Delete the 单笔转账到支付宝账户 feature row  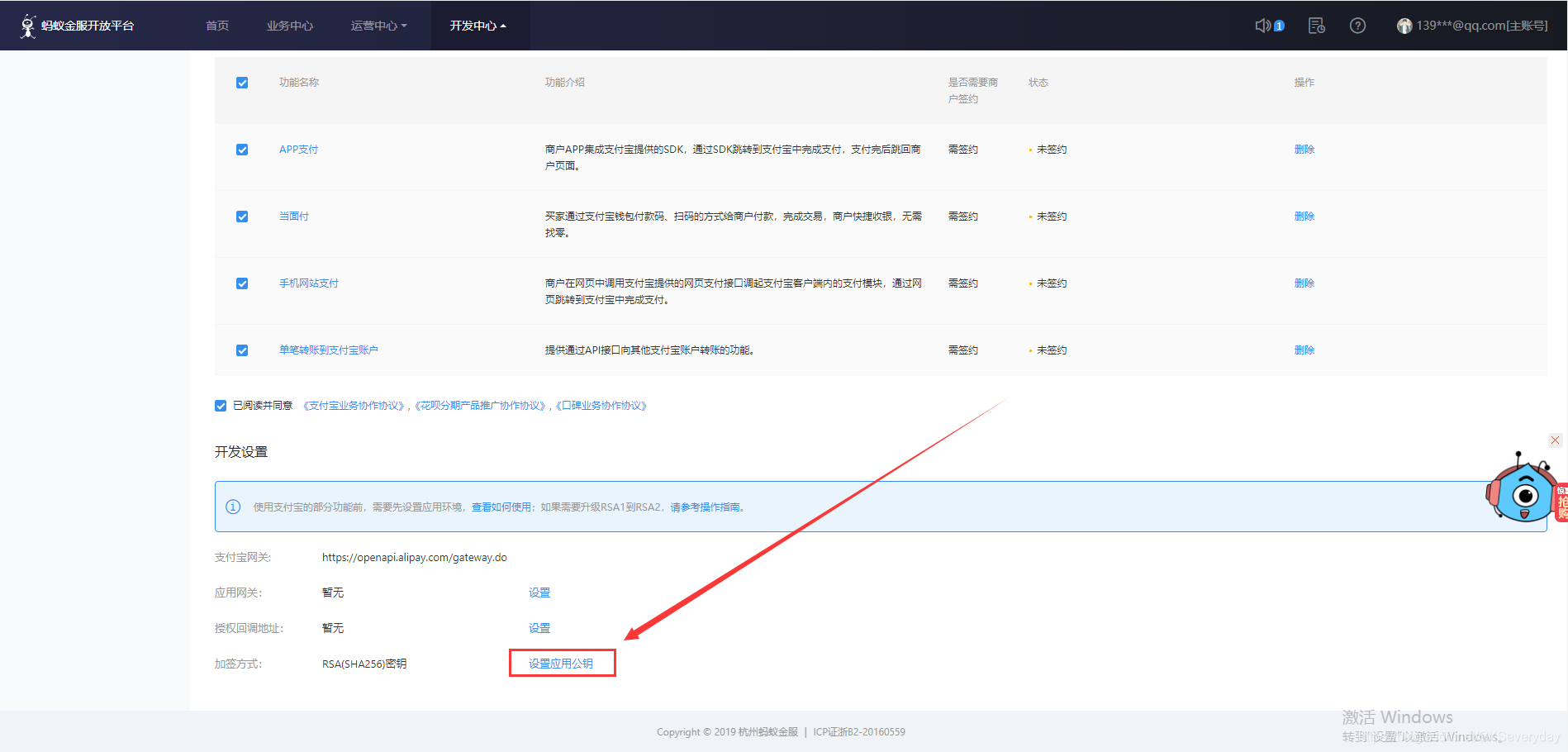coord(1304,350)
